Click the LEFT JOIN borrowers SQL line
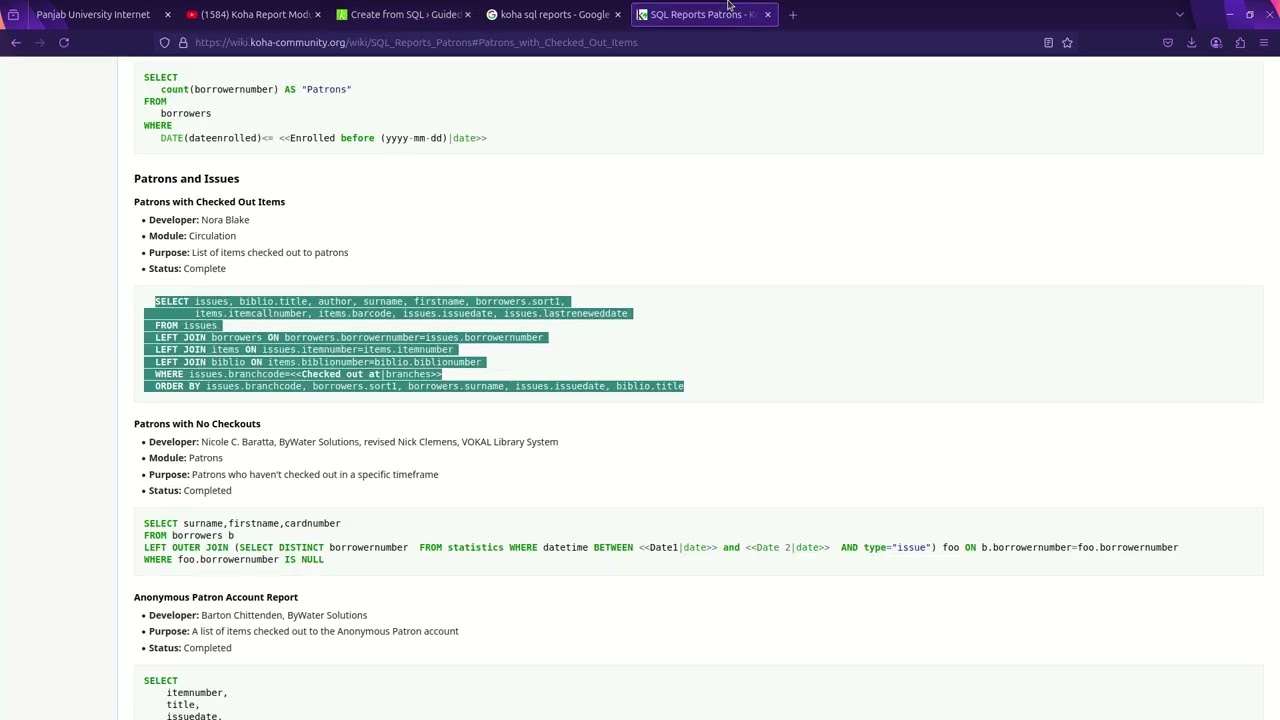 (x=349, y=338)
